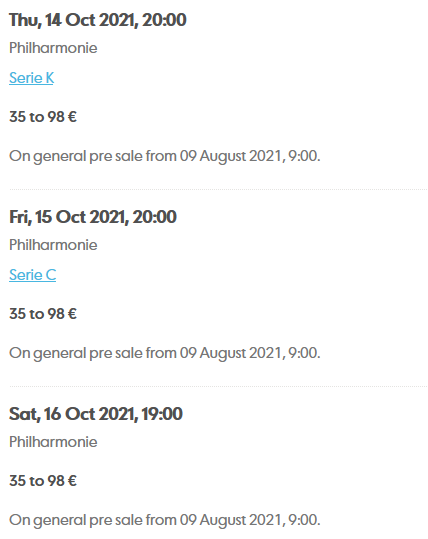The width and height of the screenshot is (428, 539).
Task: Click the presale notice below Serie K concert
Action: (x=165, y=156)
